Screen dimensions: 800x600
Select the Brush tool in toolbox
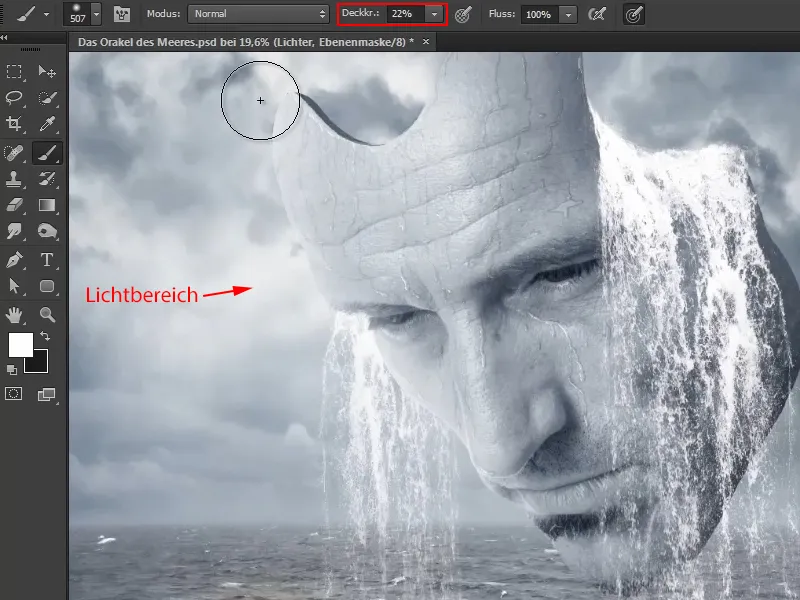tap(47, 153)
